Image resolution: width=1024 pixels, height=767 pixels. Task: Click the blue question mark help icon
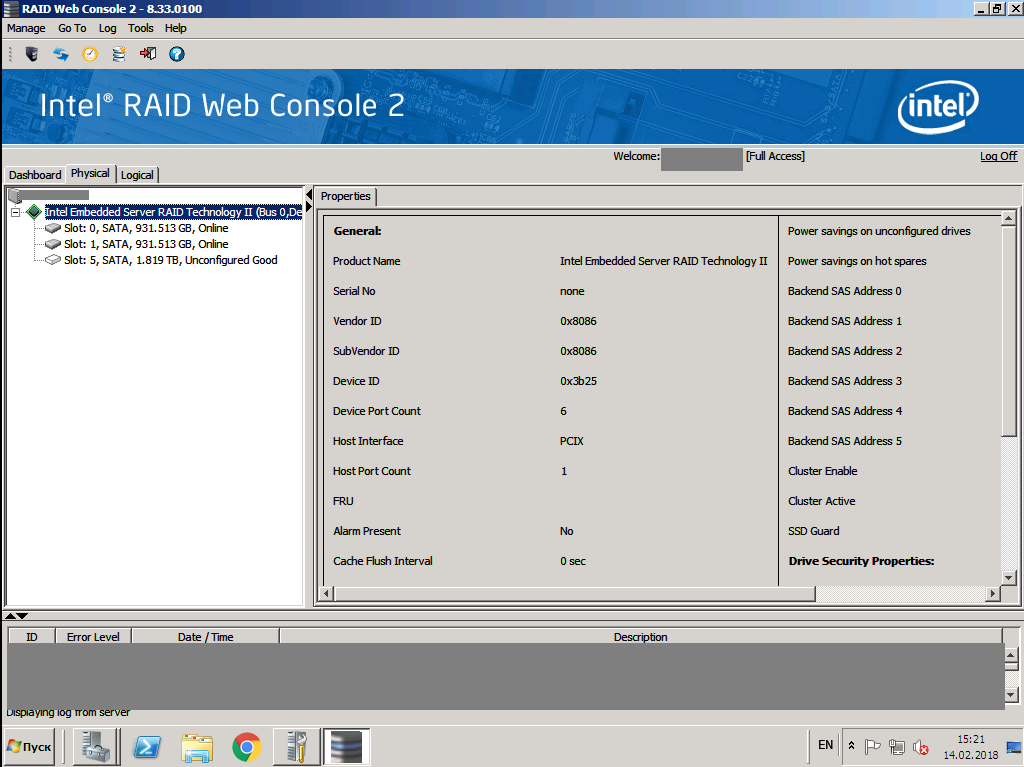pyautogui.click(x=176, y=54)
